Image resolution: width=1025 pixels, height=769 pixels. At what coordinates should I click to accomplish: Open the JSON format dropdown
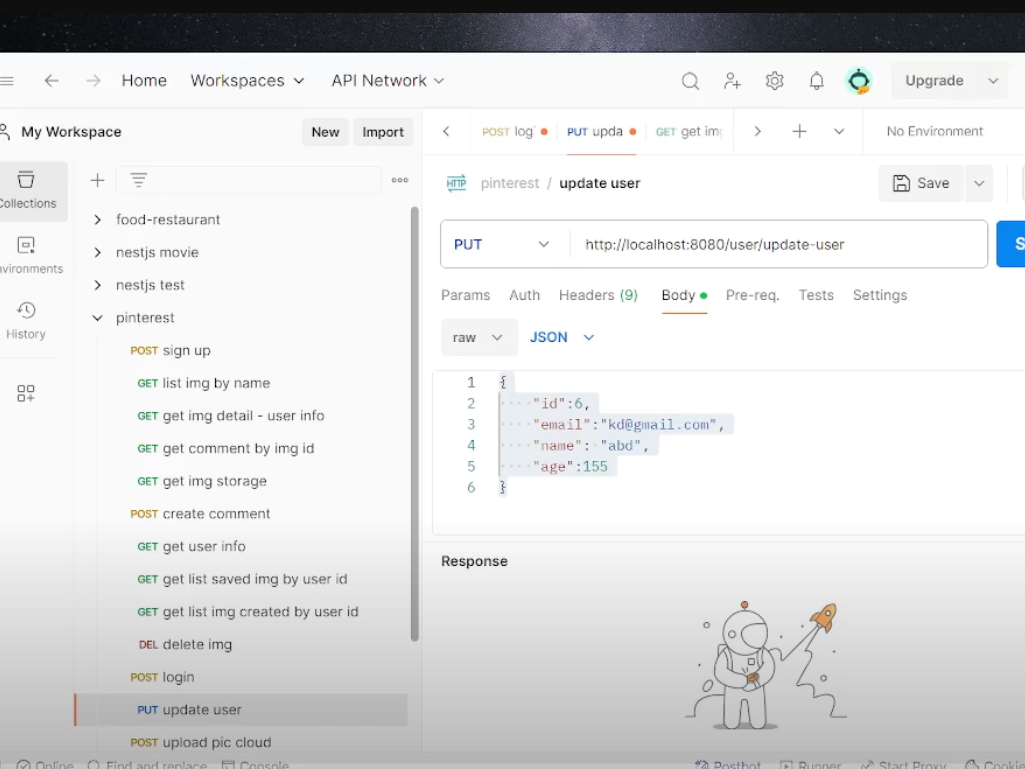[562, 337]
